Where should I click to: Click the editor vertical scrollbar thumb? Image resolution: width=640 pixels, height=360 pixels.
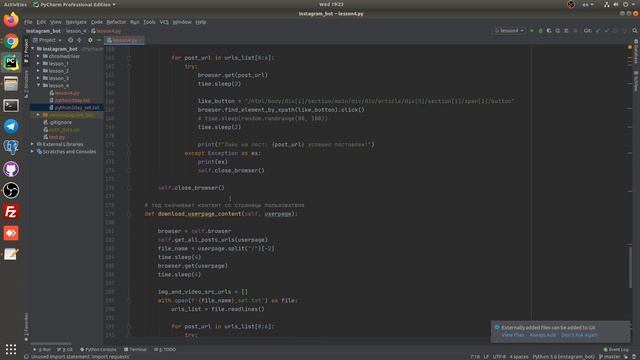pos(631,267)
